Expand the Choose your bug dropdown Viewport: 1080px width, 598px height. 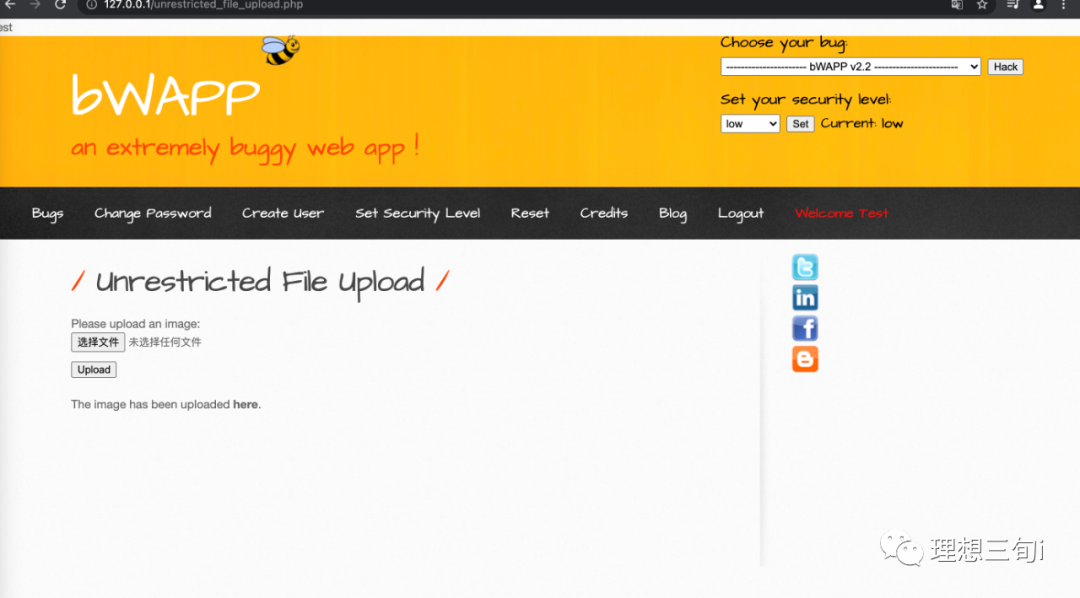(850, 67)
